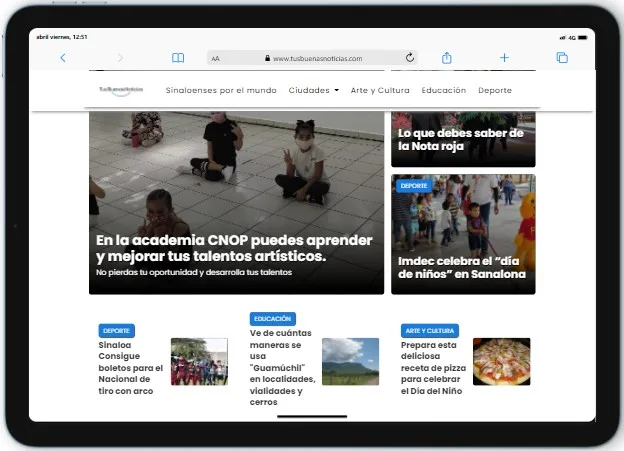This screenshot has width=624, height=451.
Task: Open Lo que debes saber Nota roja
Action: [x=461, y=139]
